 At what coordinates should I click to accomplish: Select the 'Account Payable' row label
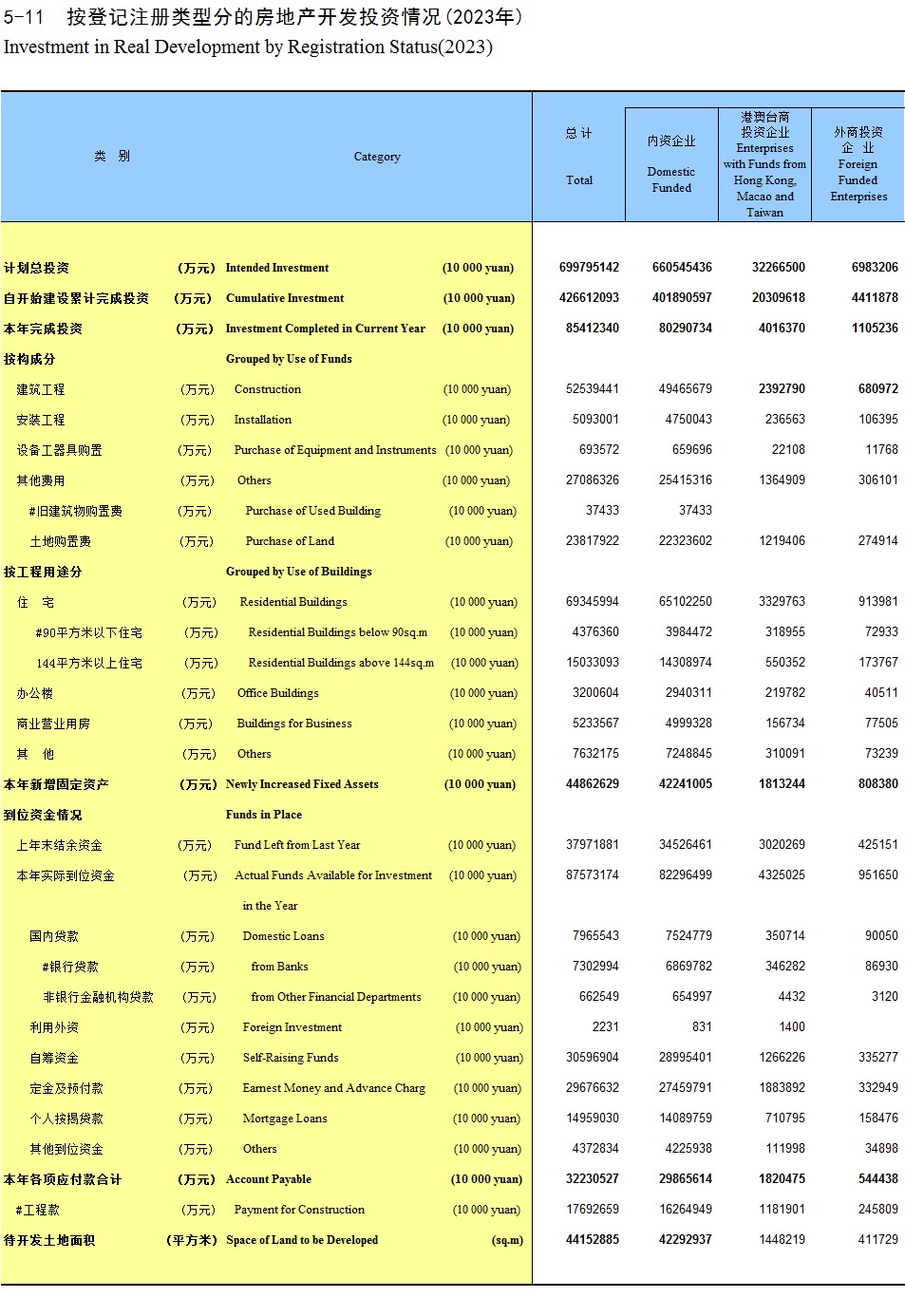pos(269,1179)
